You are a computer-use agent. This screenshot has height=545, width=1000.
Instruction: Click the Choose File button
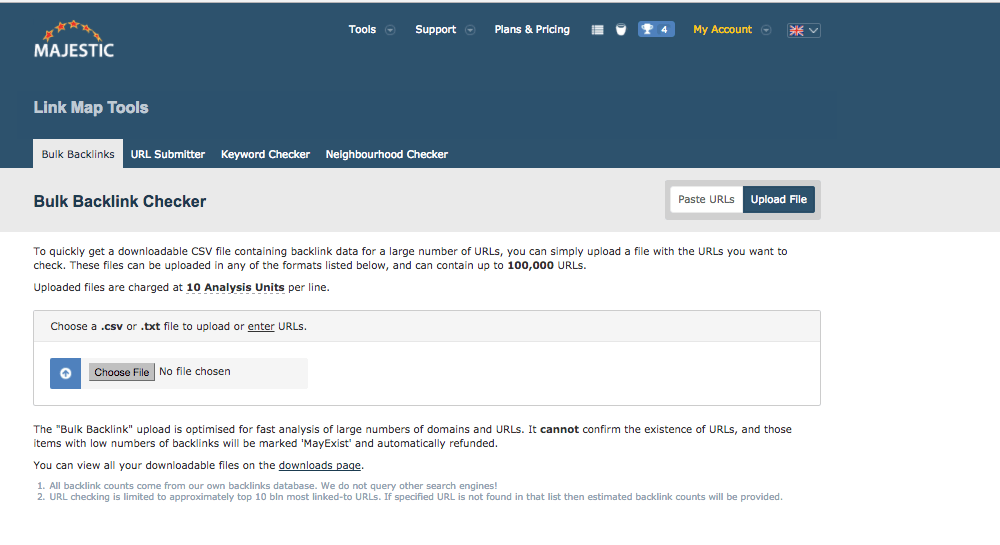pos(122,372)
